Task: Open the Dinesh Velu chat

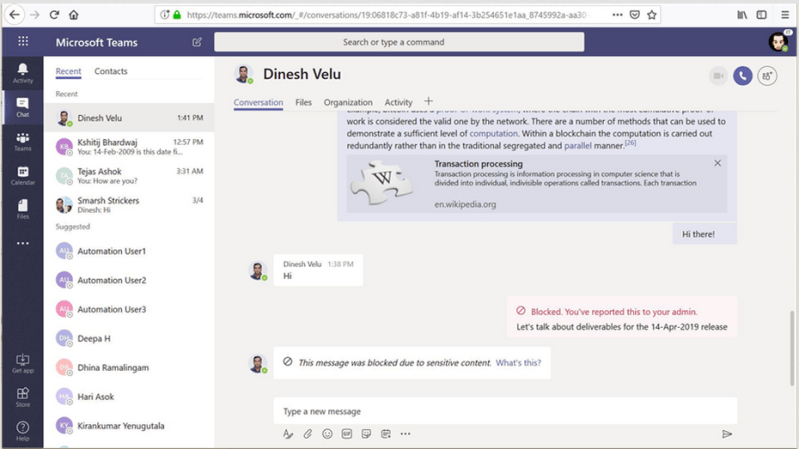Action: point(129,118)
